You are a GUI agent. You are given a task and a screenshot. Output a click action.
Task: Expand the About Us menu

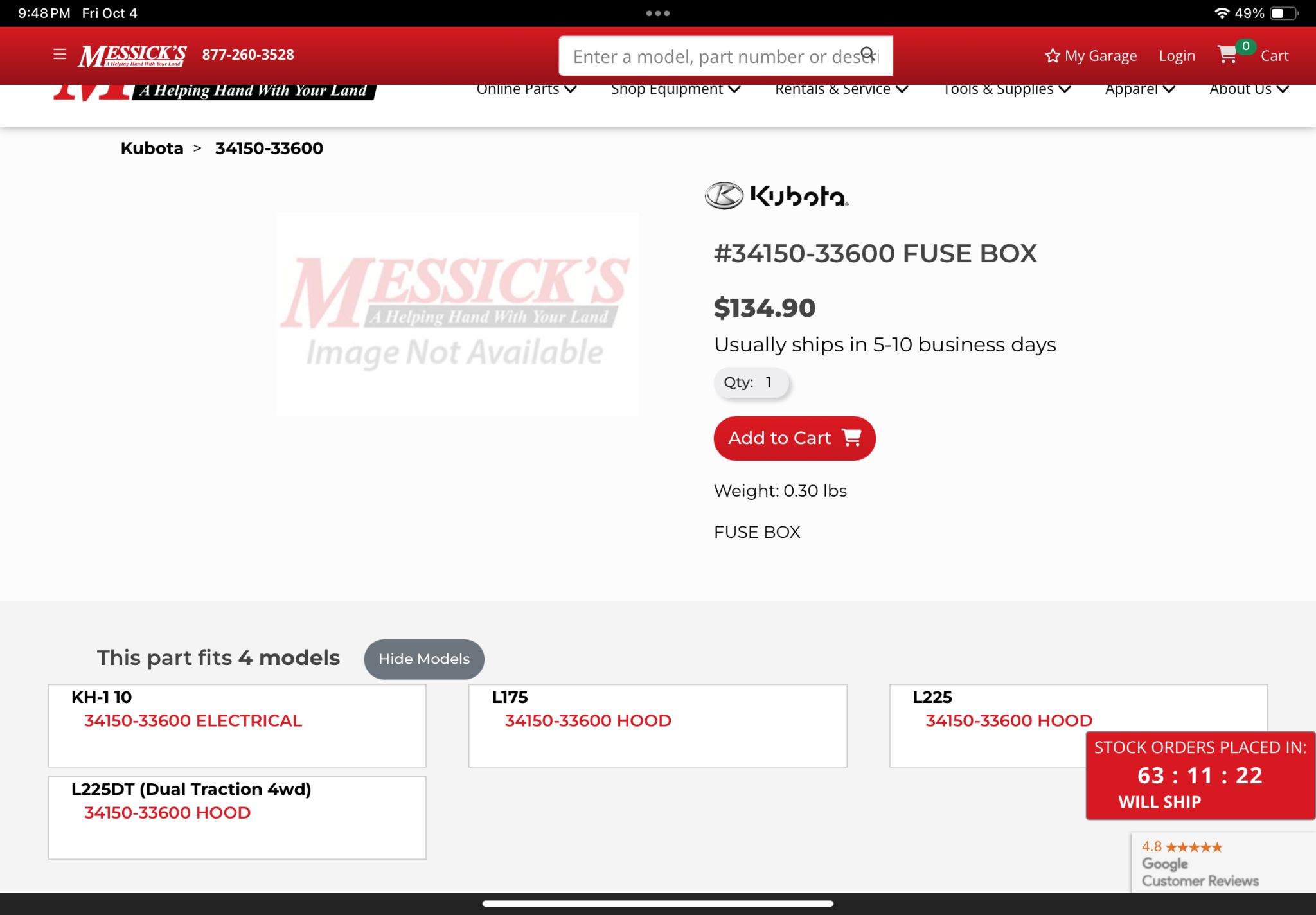click(1249, 89)
